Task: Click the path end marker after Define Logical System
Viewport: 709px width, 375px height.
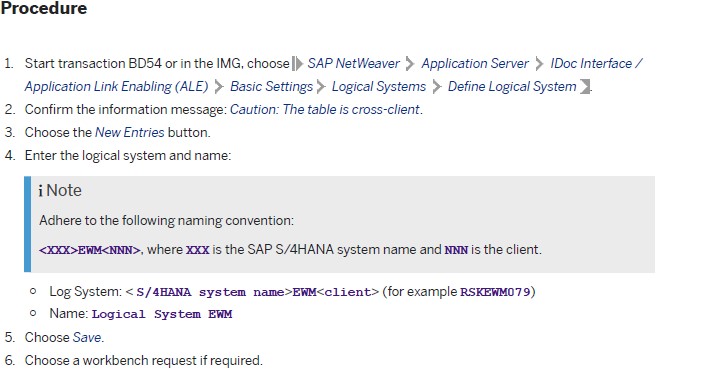Action: [585, 86]
